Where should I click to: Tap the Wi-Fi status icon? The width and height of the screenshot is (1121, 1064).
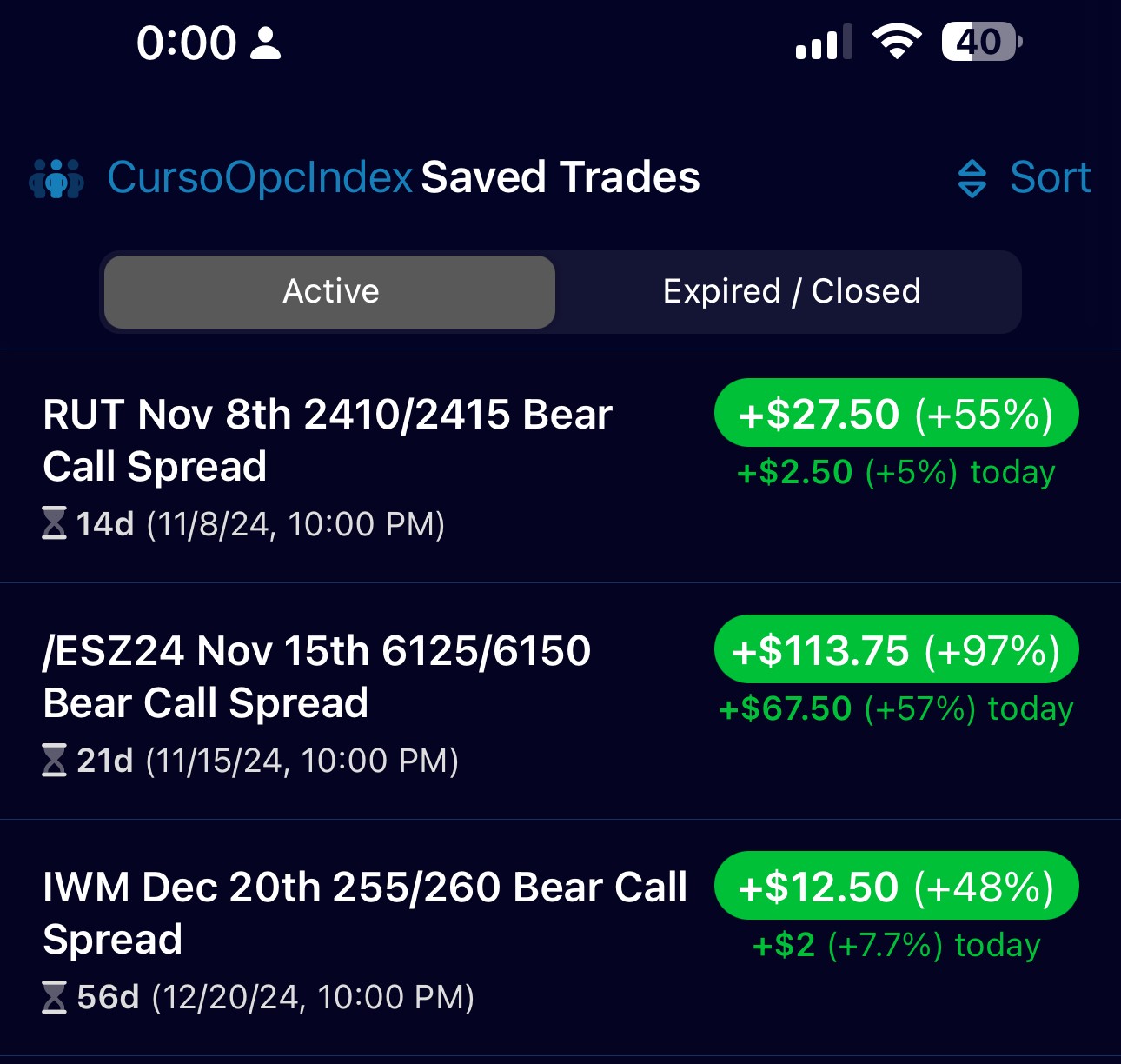tap(897, 42)
